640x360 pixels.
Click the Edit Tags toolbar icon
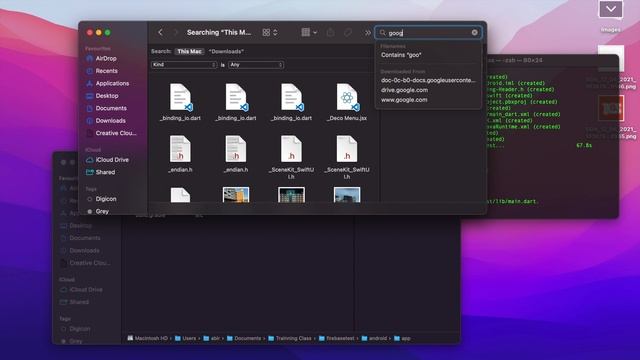[x=348, y=32]
